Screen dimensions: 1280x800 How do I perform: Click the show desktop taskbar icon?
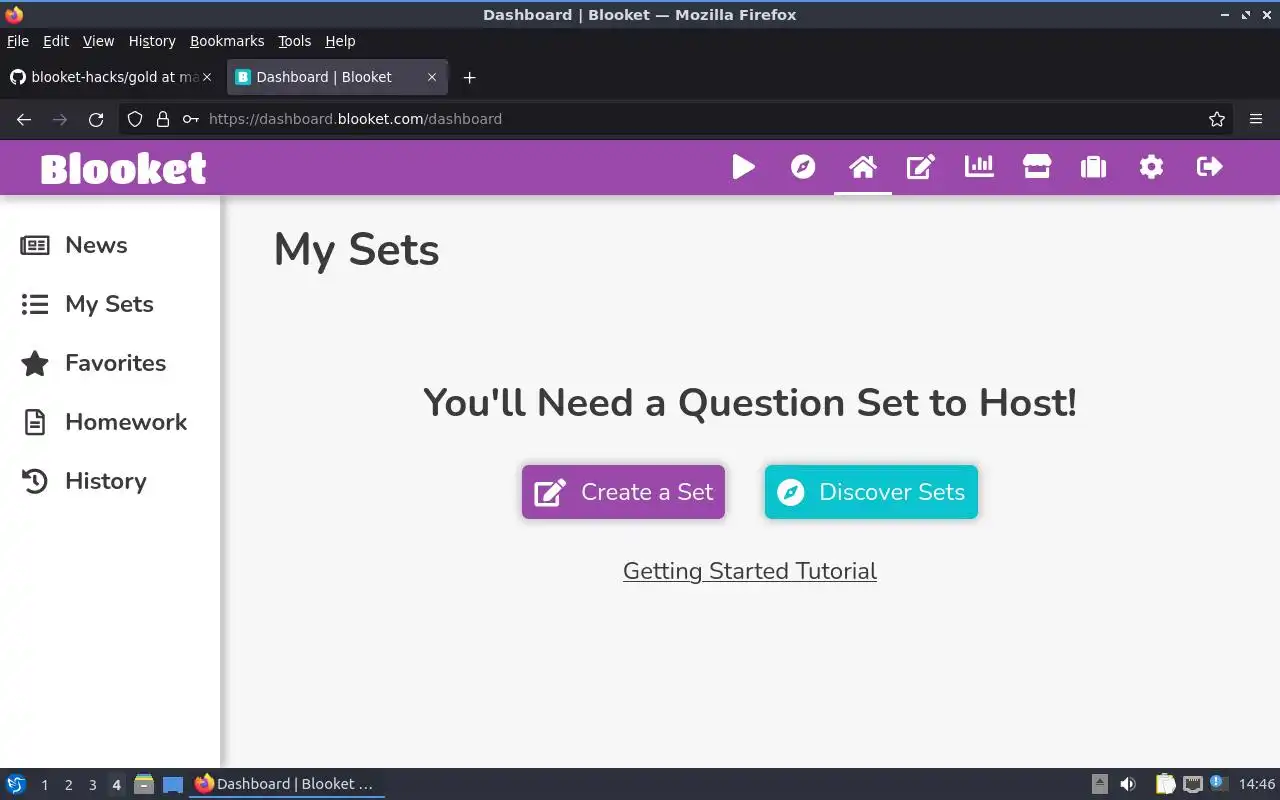tap(173, 784)
